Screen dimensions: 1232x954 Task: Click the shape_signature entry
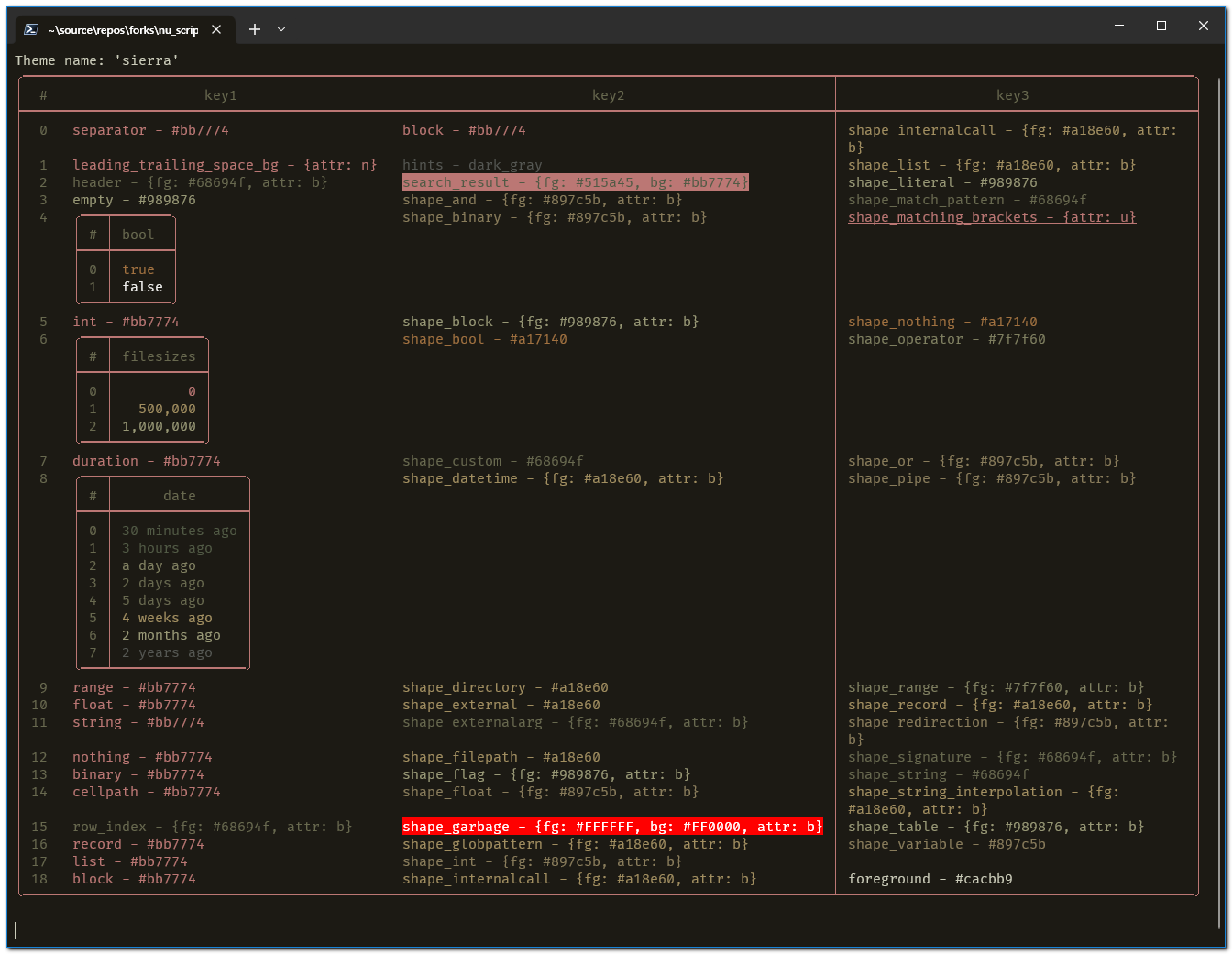click(1013, 757)
